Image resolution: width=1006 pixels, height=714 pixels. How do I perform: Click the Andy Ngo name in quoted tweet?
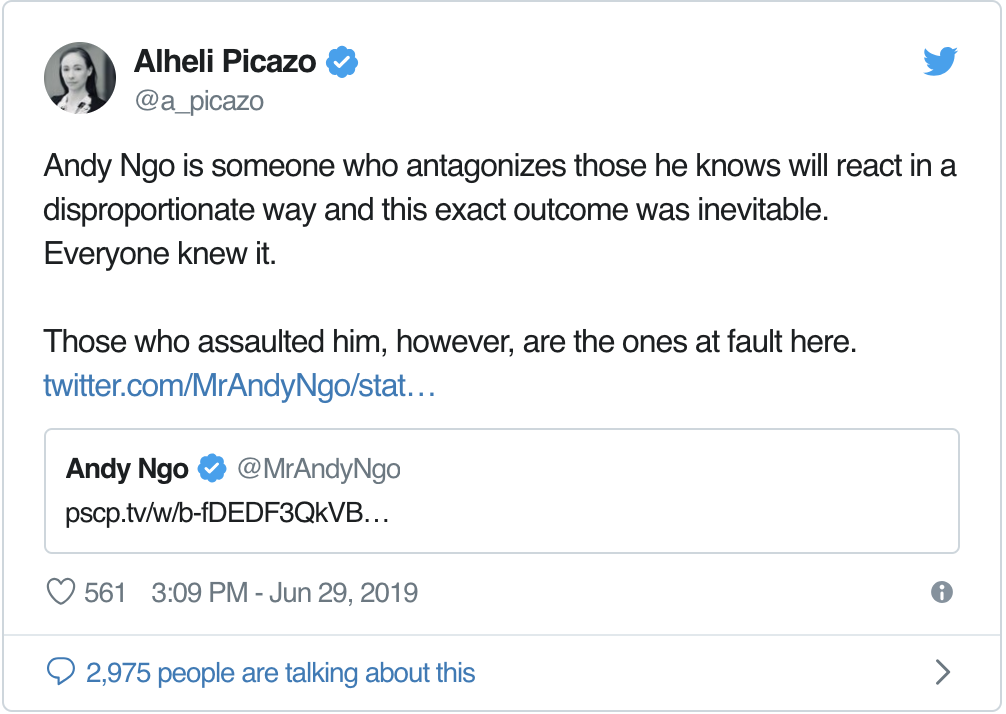click(x=127, y=469)
